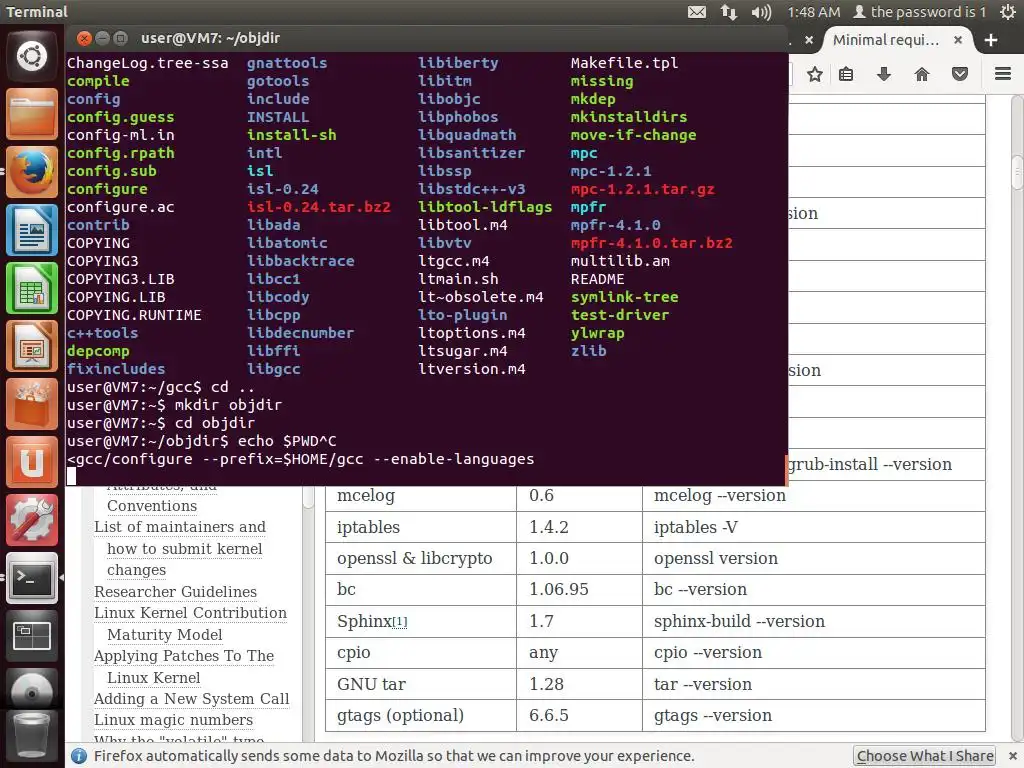
Task: Click the 'openssl & libcrypto' cell
Action: click(421, 558)
